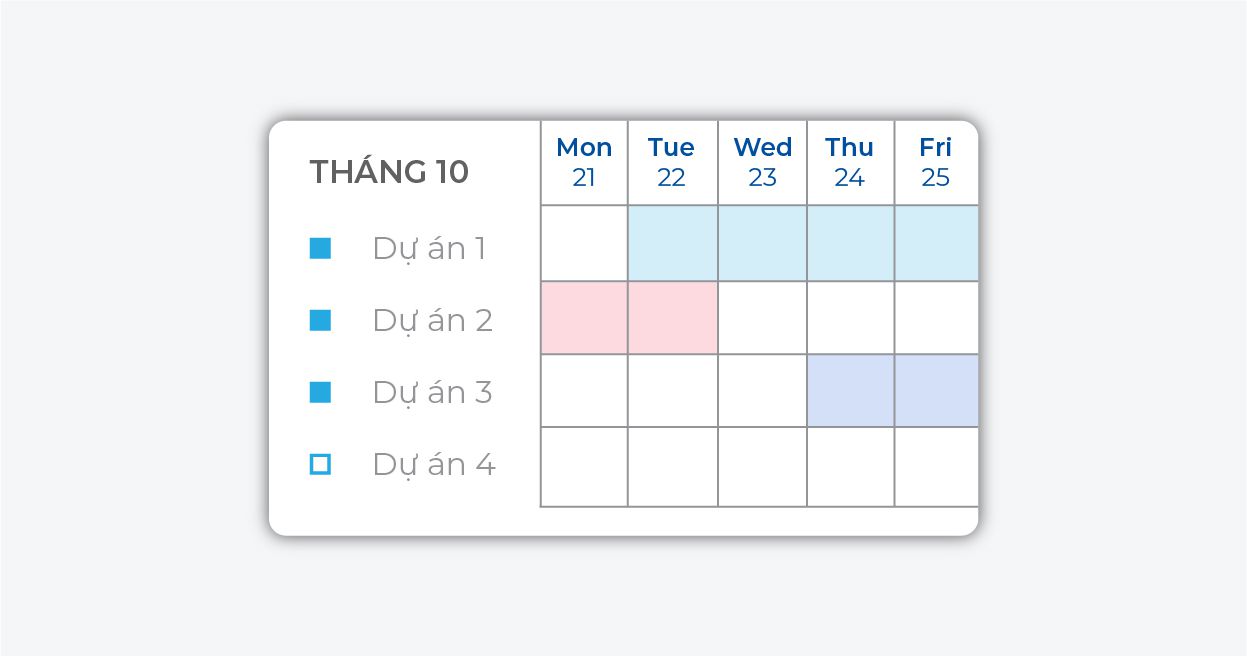Select the lavender Dự án 3 Thursday cell
The width and height of the screenshot is (1247, 656).
pyautogui.click(x=850, y=390)
